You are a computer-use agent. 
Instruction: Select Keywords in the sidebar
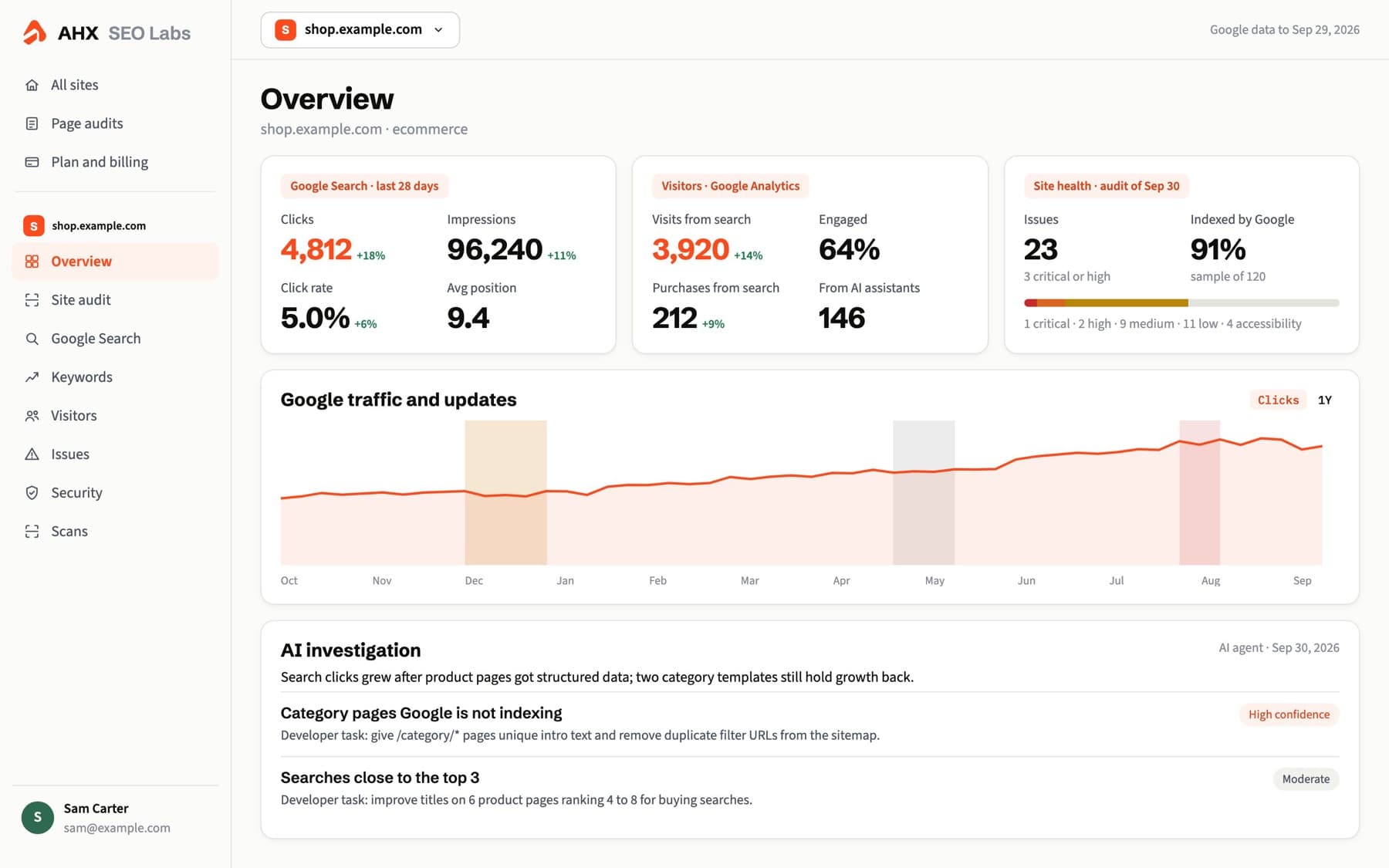tap(116, 377)
